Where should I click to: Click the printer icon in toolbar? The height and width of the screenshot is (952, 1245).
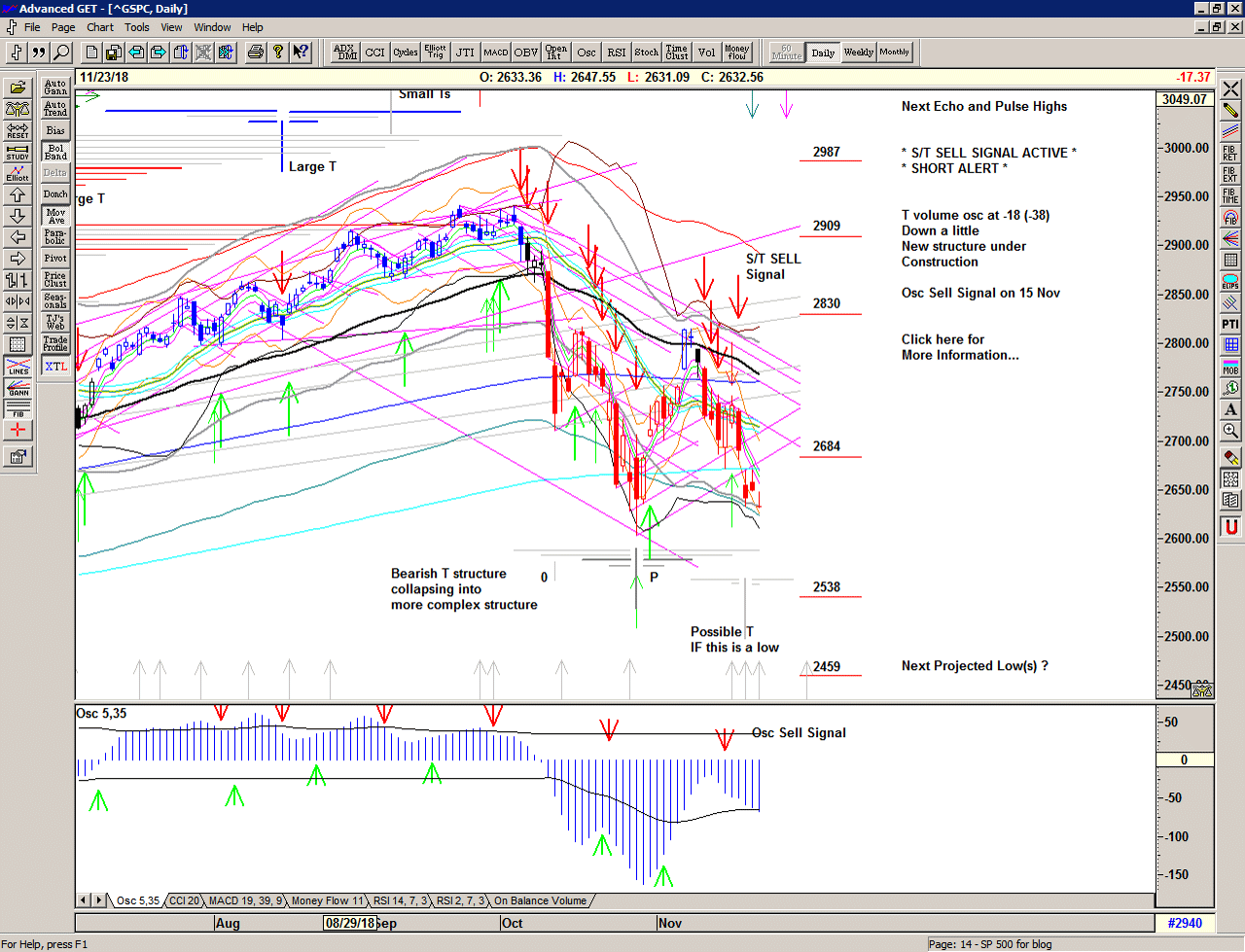pos(255,53)
